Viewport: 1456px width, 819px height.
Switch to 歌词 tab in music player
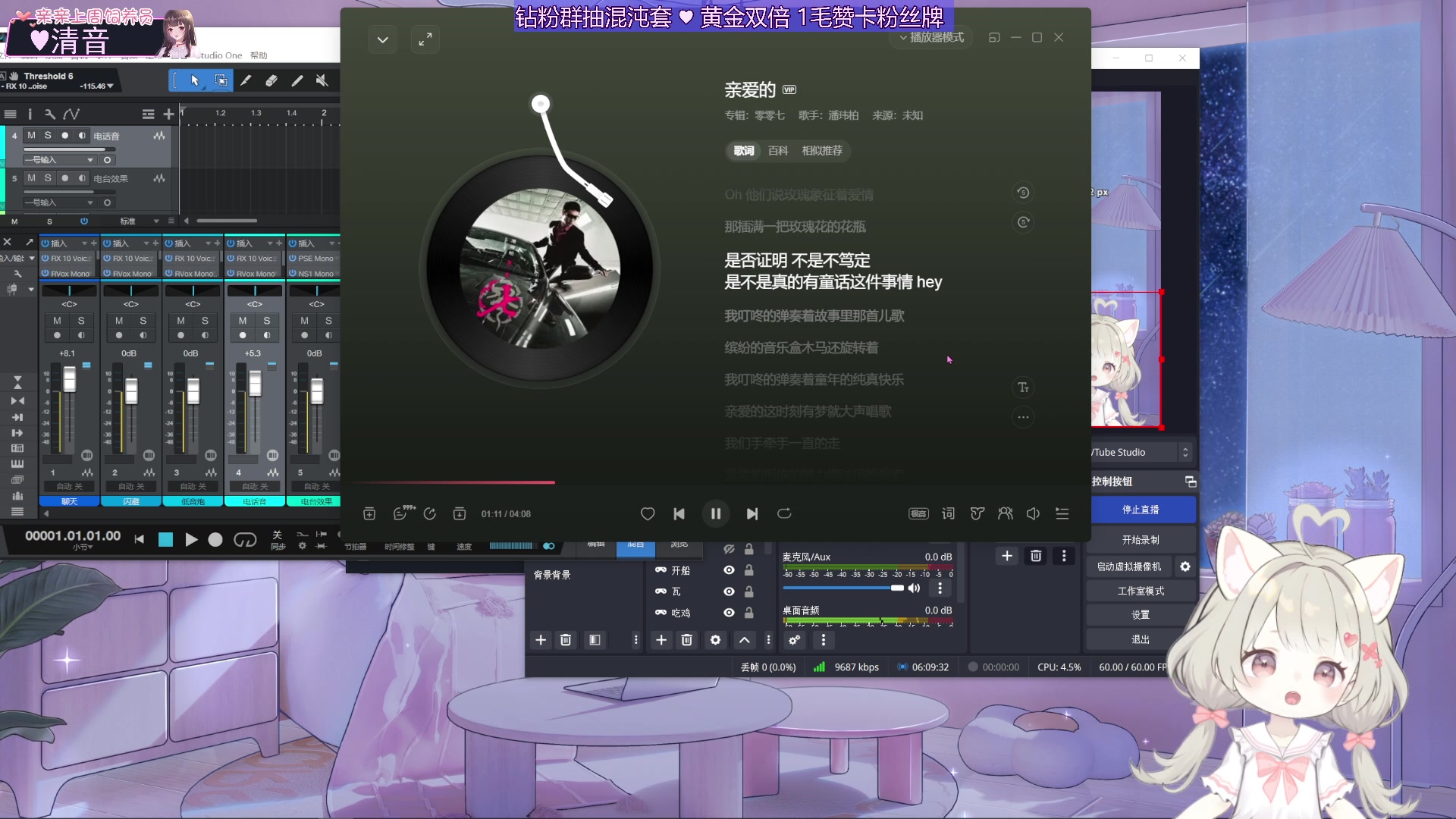[744, 151]
